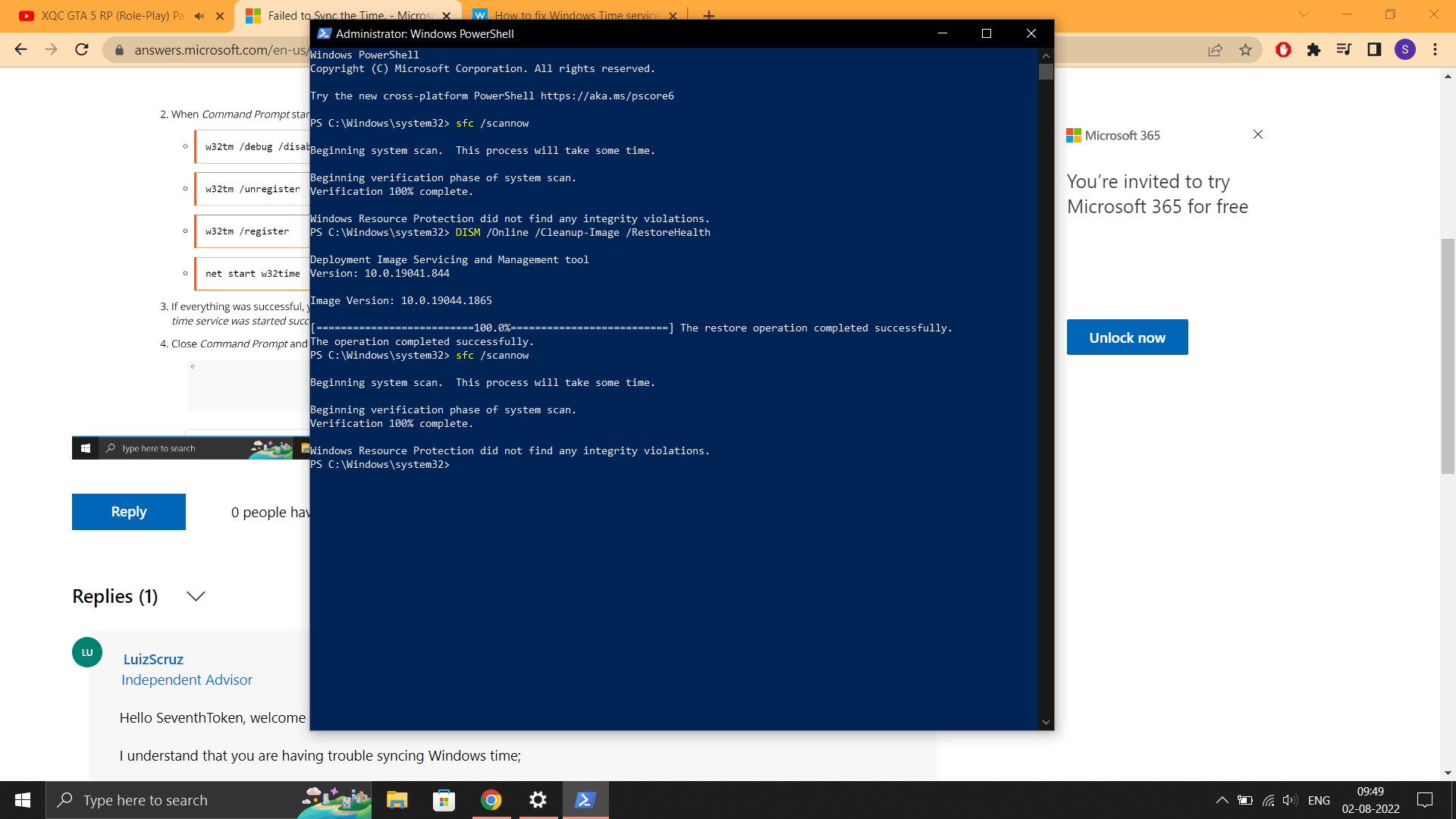Open the red ad blocker extension
The image size is (1456, 819).
[1283, 50]
